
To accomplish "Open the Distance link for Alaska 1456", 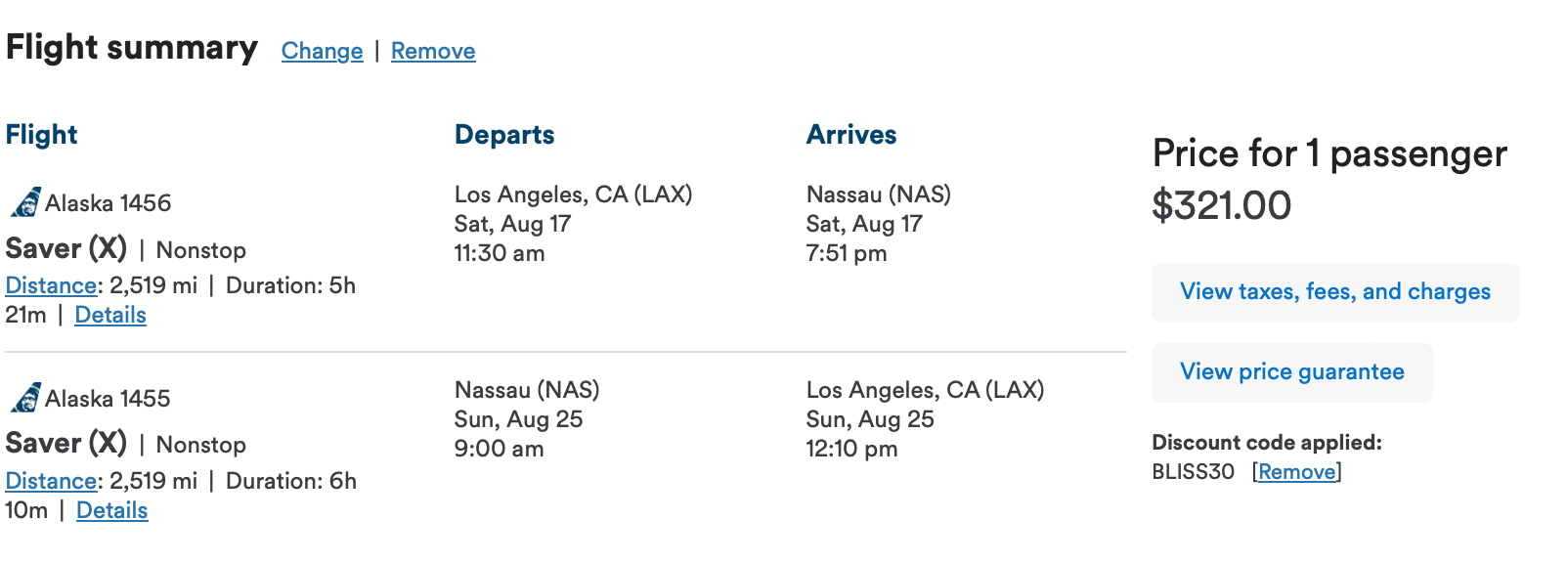I will [x=51, y=285].
